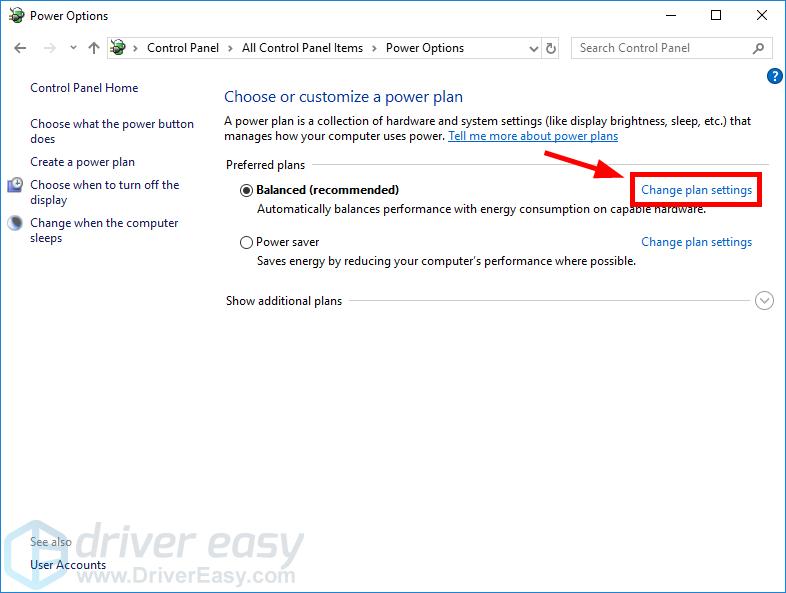The image size is (786, 593).
Task: Click the Power saver label
Action: (x=287, y=242)
